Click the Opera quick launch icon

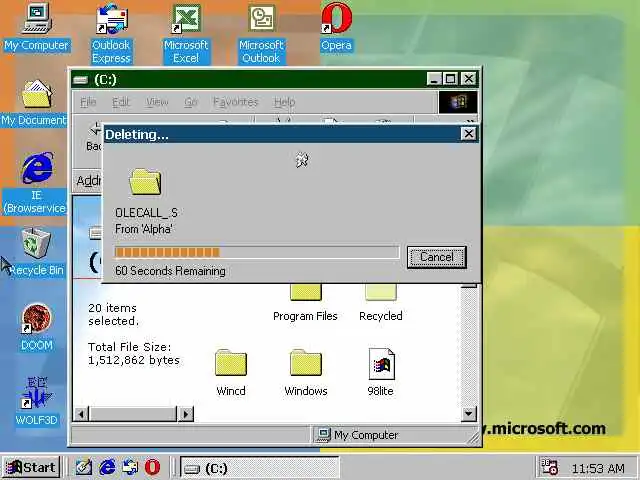(x=152, y=467)
